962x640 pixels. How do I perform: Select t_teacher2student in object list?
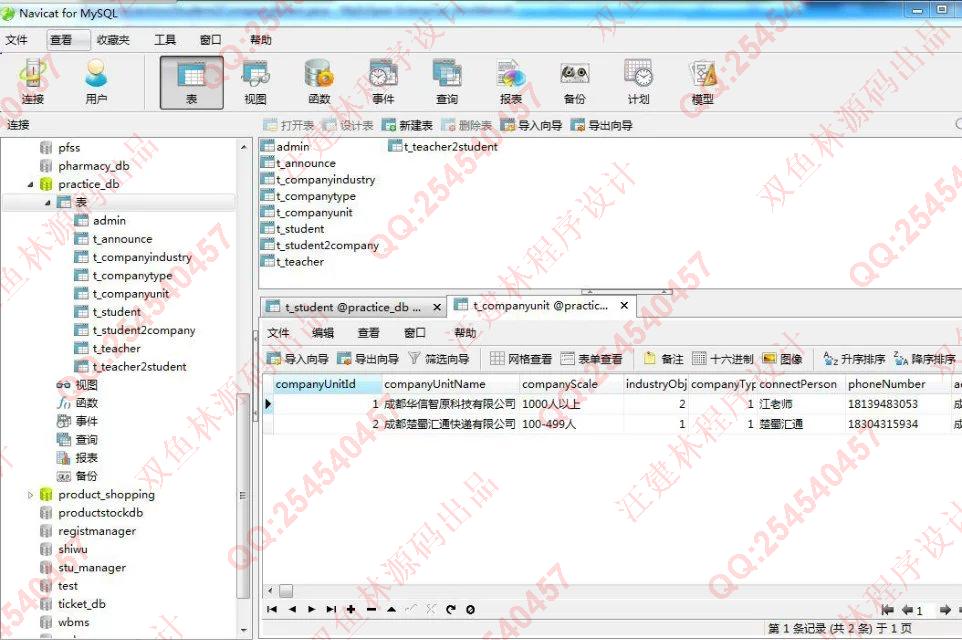(x=443, y=147)
